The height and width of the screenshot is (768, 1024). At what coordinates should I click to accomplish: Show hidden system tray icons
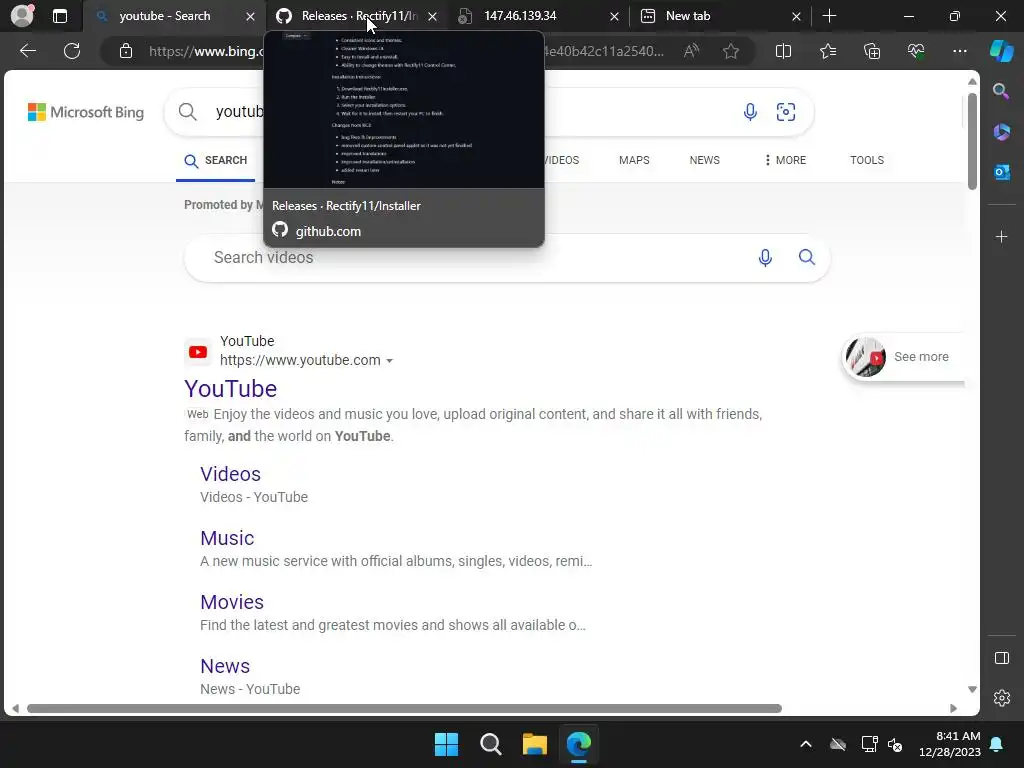[x=806, y=744]
